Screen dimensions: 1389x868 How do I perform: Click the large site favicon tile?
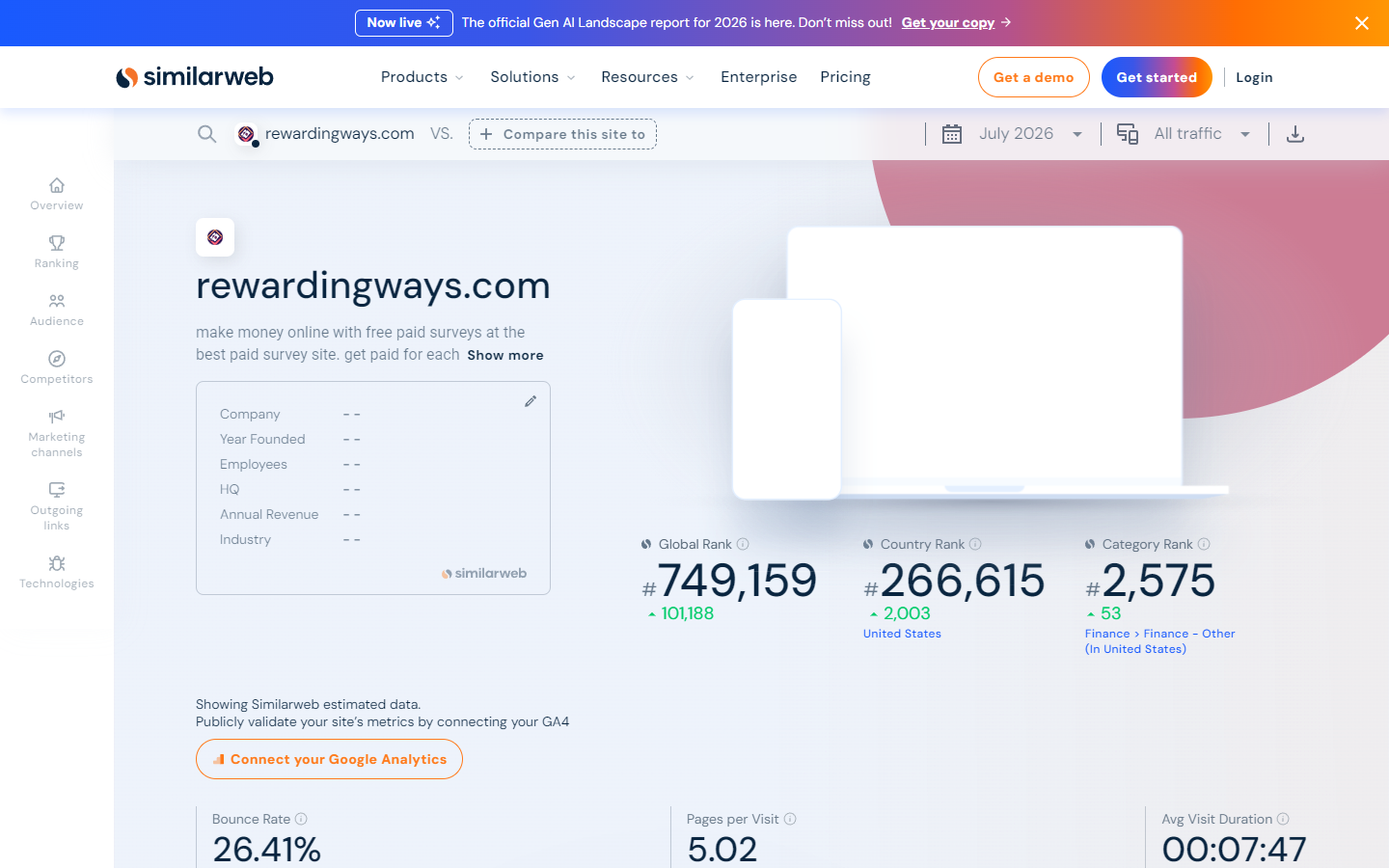point(215,237)
